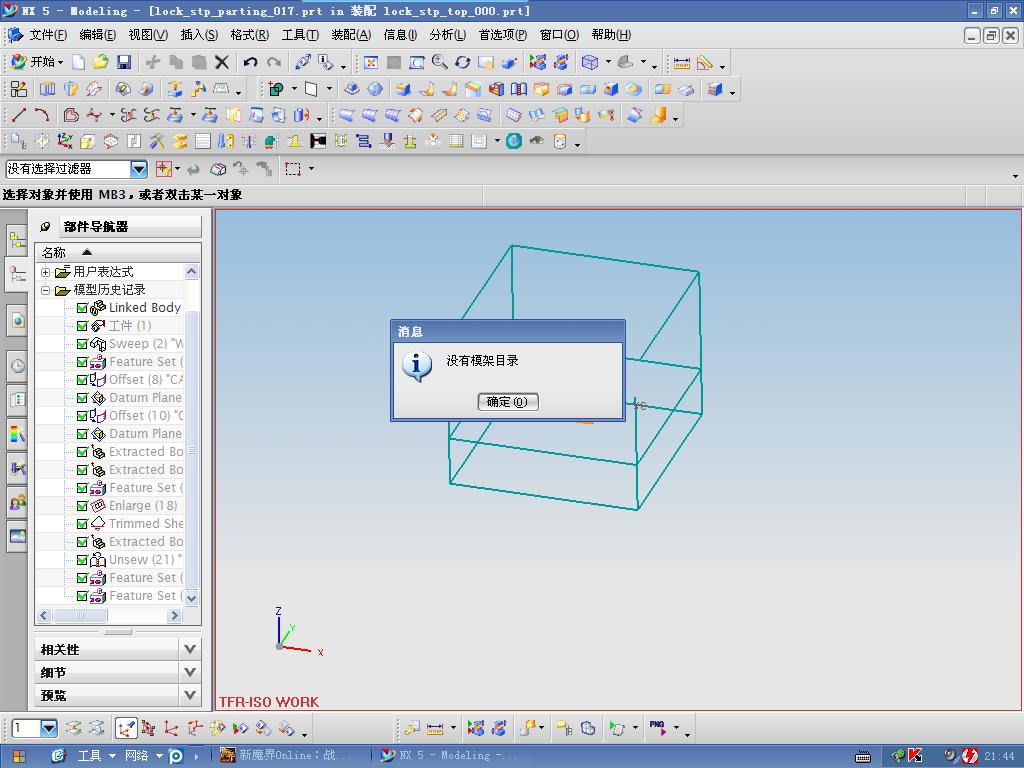Open the Assembly Navigator sidebar tab
This screenshot has height=768, width=1024.
click(x=17, y=240)
